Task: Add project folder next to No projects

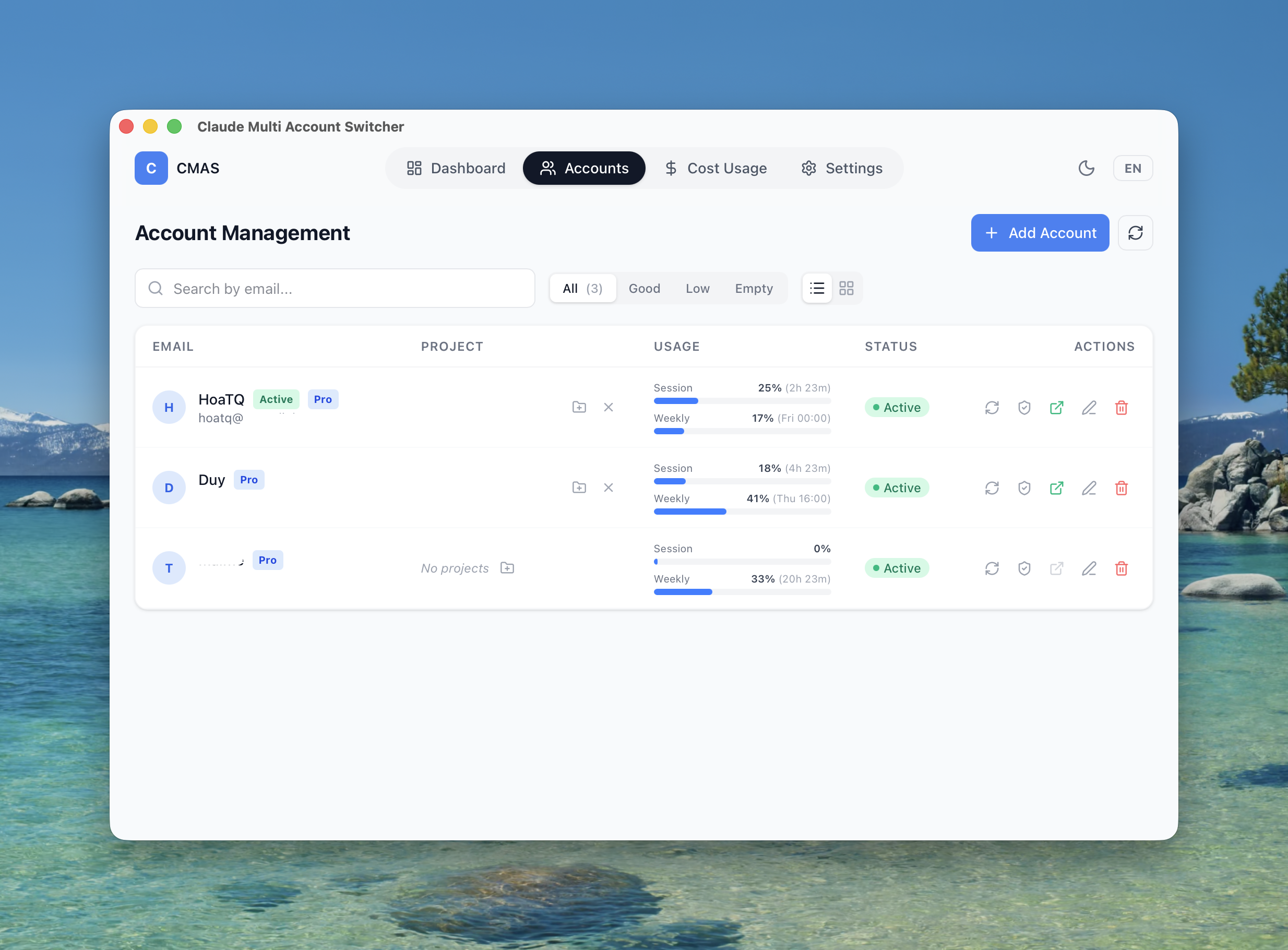Action: tap(507, 568)
